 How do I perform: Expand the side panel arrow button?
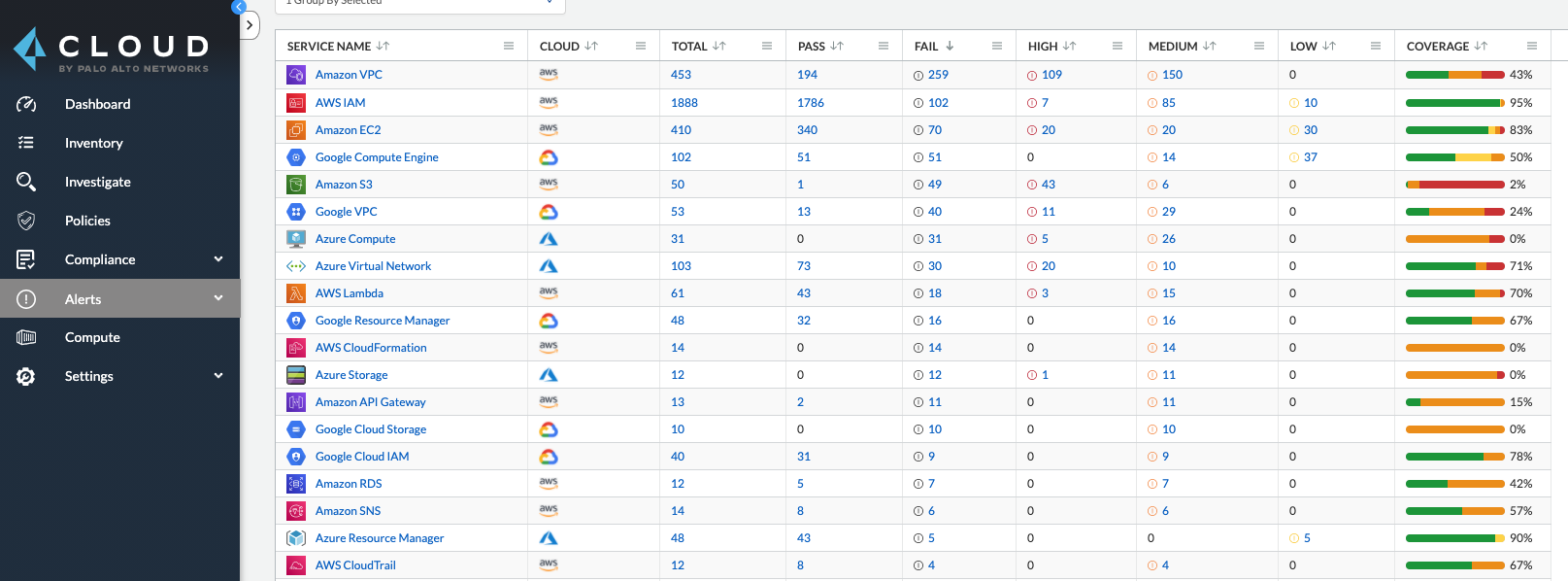pyautogui.click(x=250, y=25)
